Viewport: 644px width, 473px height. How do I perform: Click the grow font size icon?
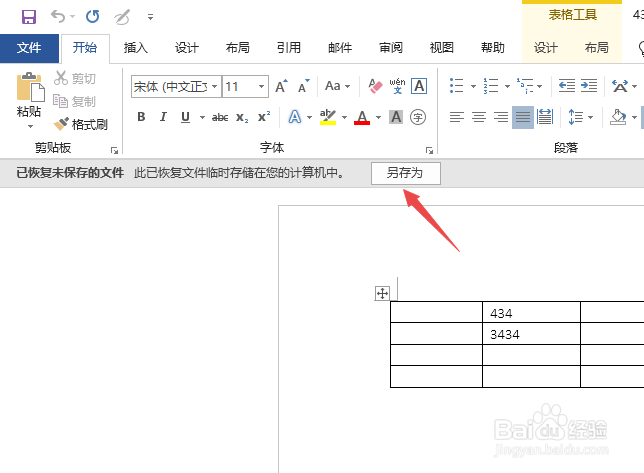[x=281, y=86]
